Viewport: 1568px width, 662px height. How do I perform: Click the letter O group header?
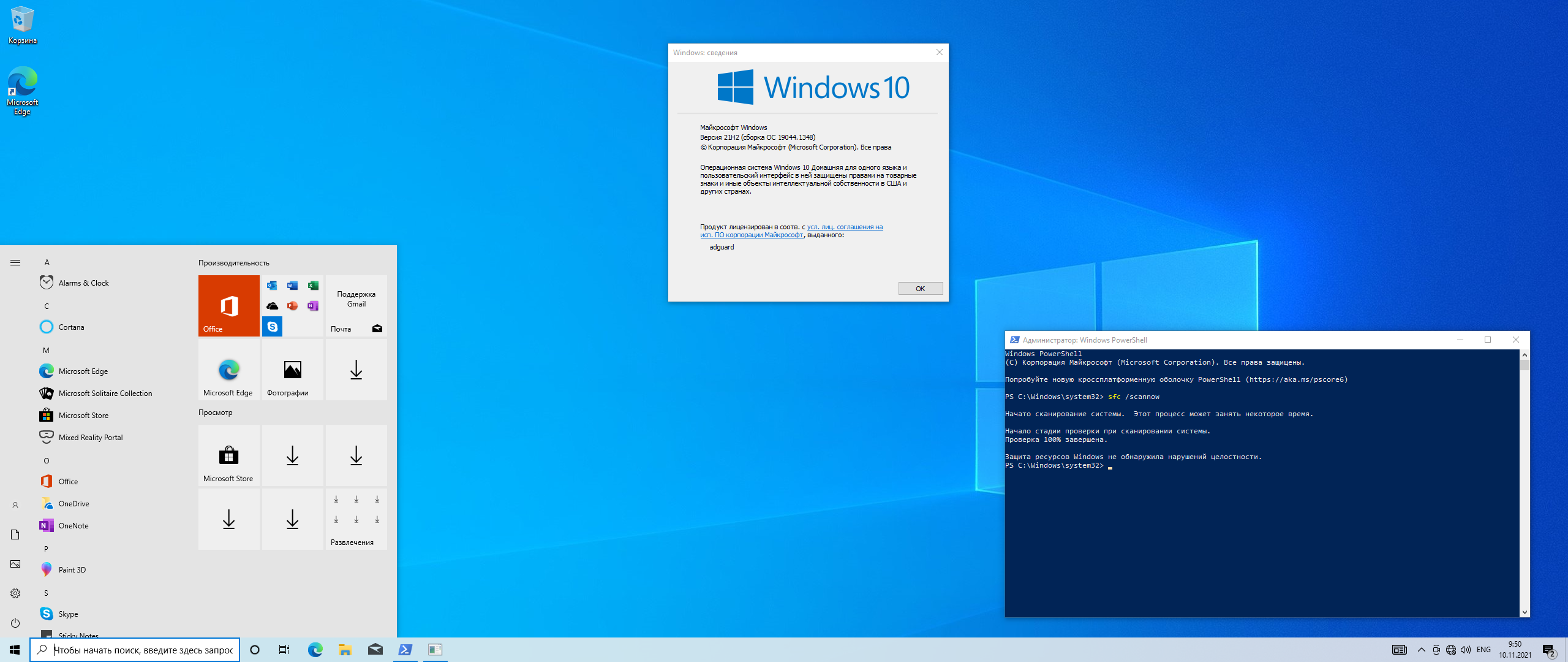tap(46, 460)
